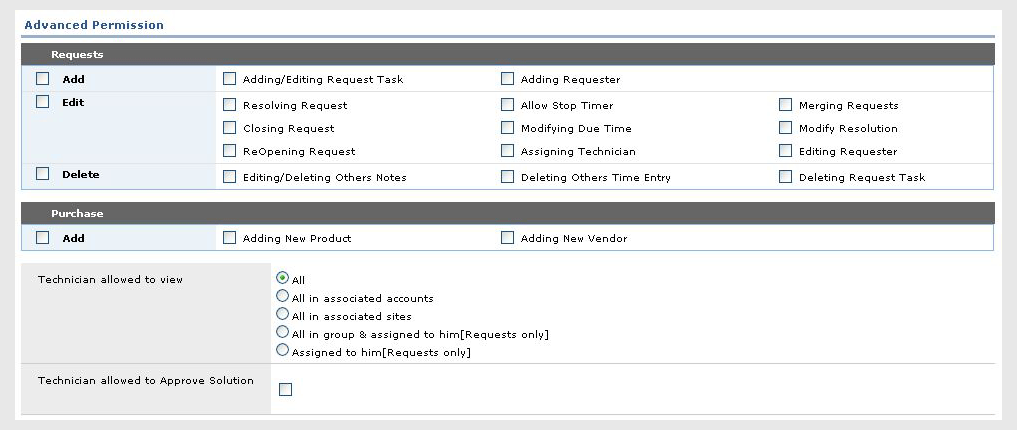Tick the Closing Request checkbox
The image size is (1017, 430).
230,128
